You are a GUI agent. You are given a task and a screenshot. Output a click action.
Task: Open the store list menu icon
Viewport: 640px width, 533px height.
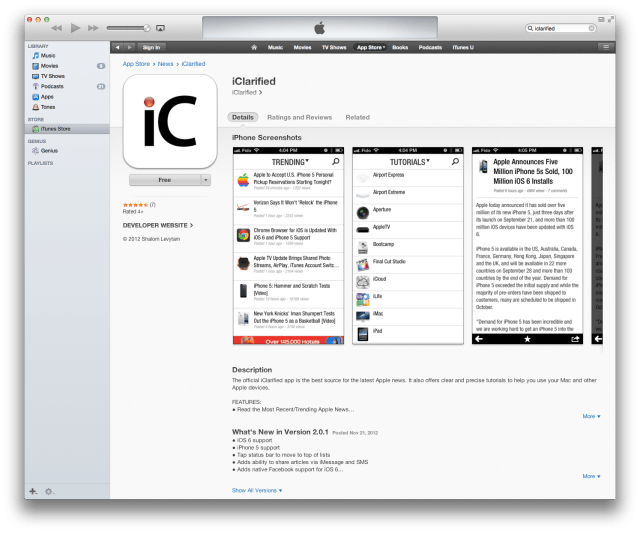[x=606, y=47]
